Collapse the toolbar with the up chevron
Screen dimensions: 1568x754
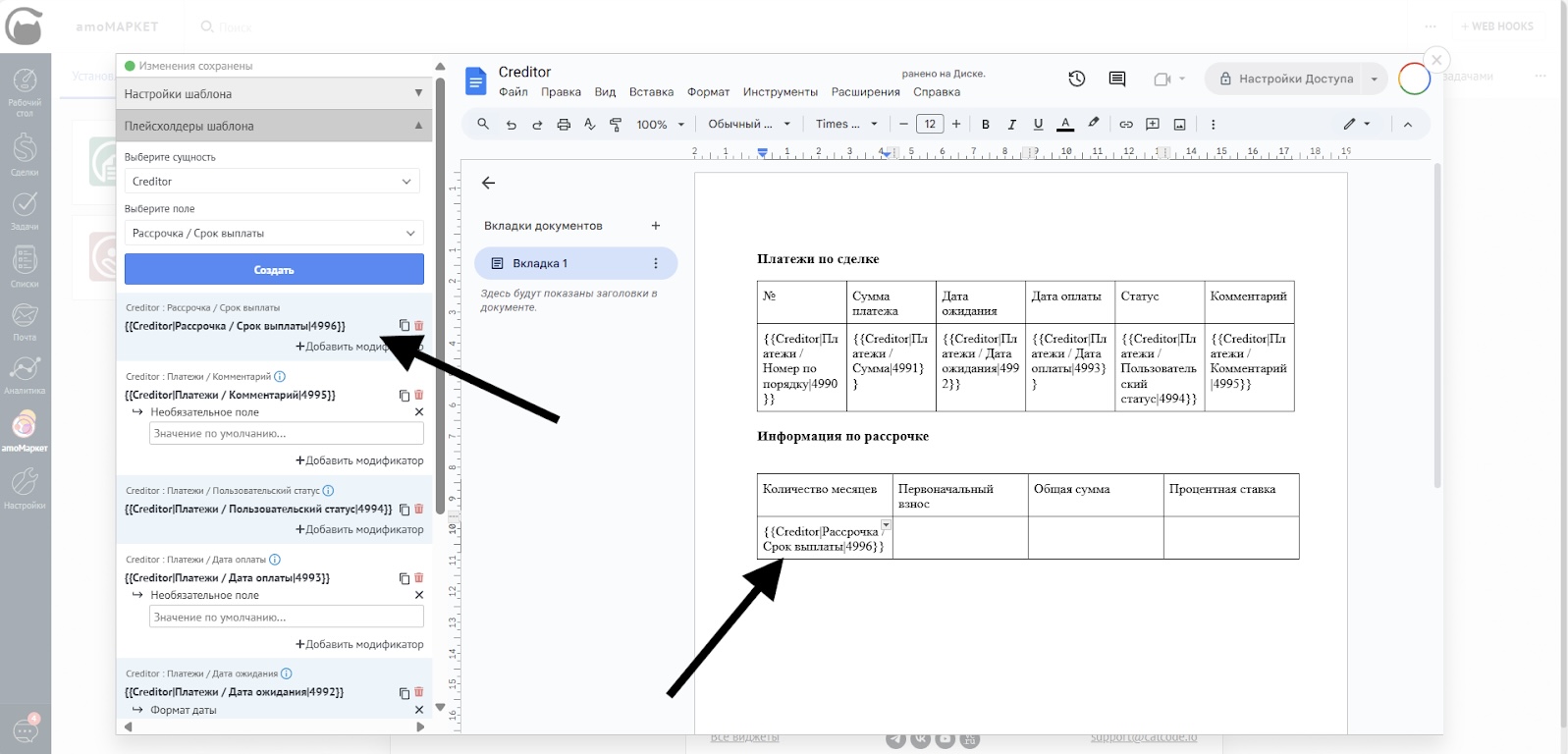(1408, 125)
